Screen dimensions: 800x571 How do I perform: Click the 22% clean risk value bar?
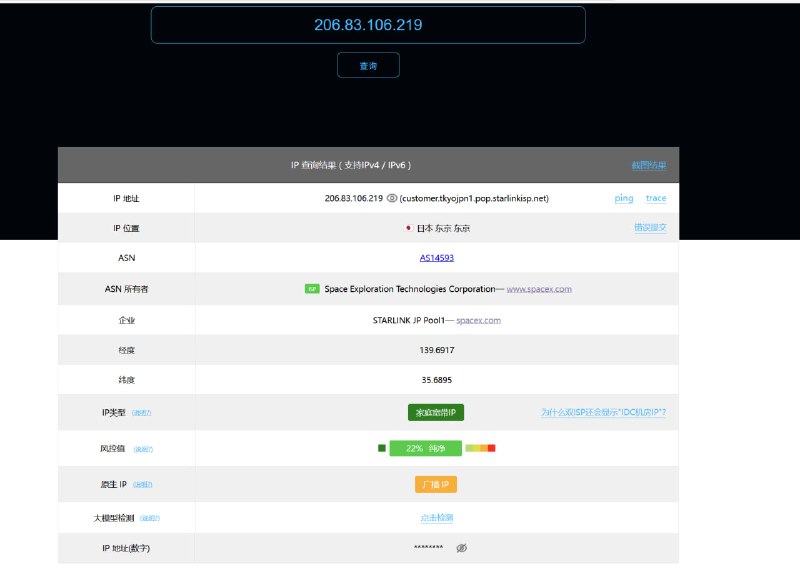tap(425, 449)
